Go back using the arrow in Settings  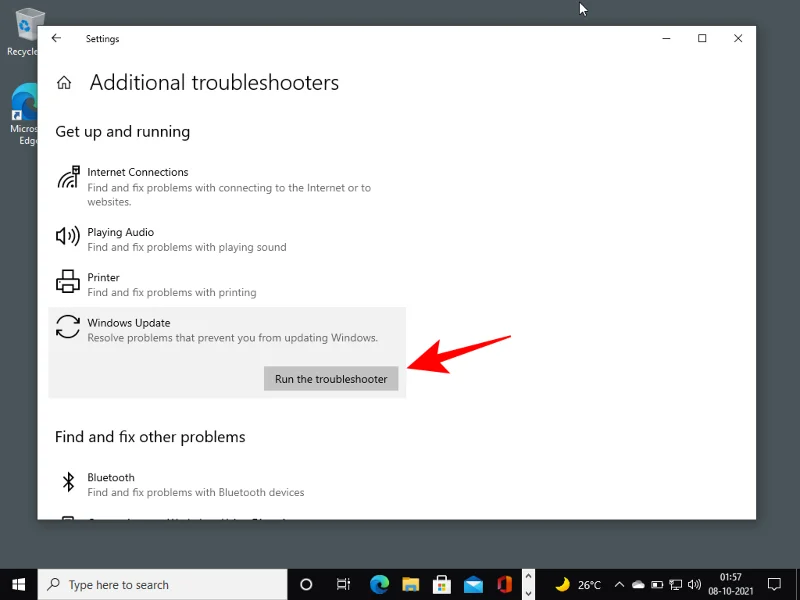56,38
